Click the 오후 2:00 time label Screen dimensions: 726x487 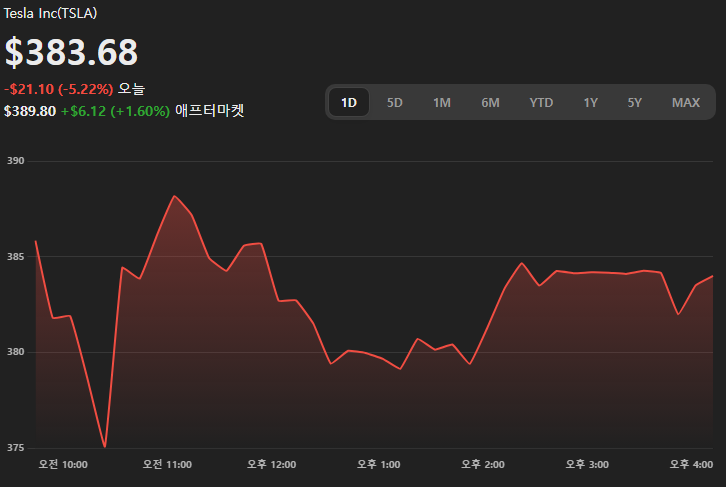point(483,464)
